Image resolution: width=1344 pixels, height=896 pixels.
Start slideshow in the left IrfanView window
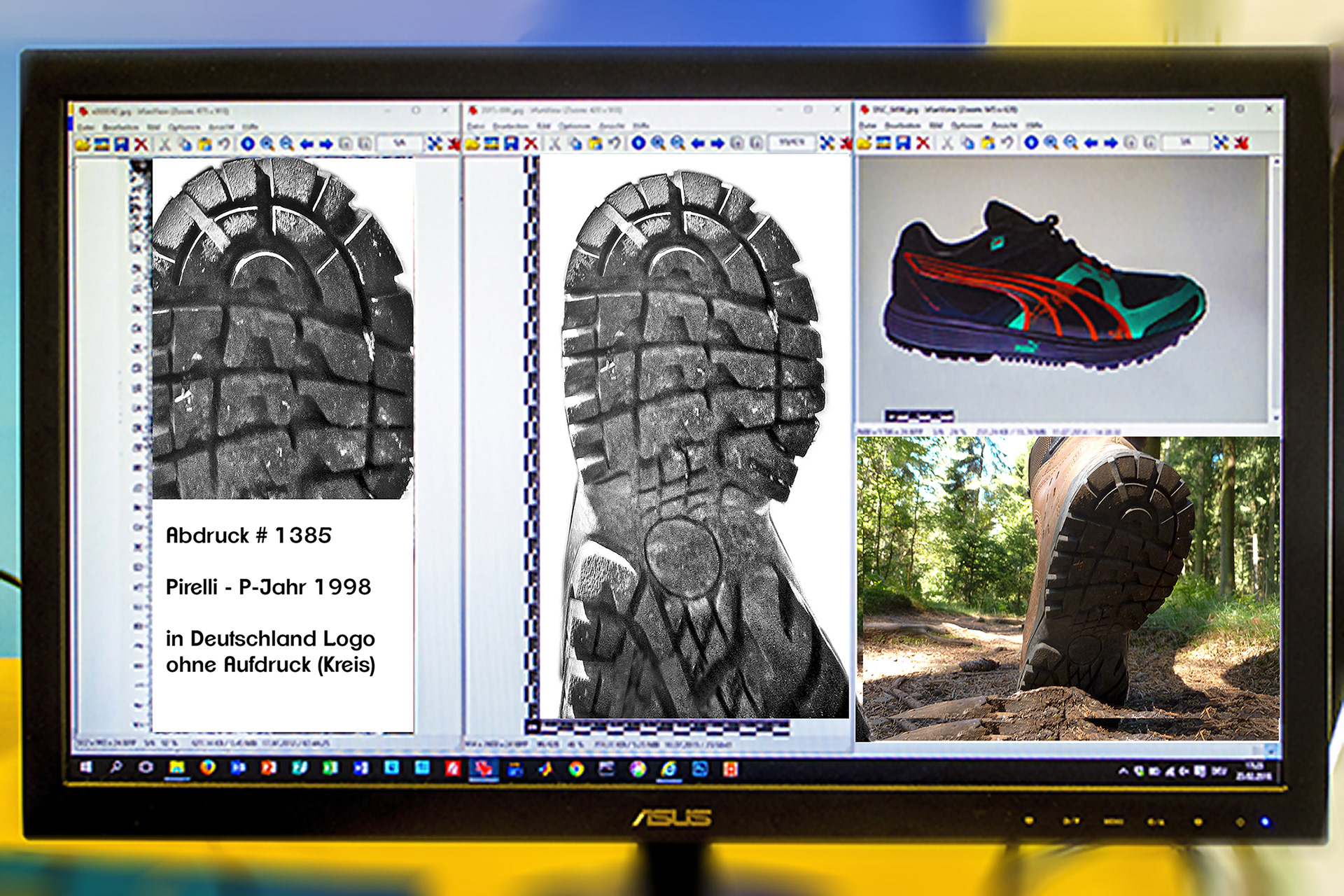point(102,144)
